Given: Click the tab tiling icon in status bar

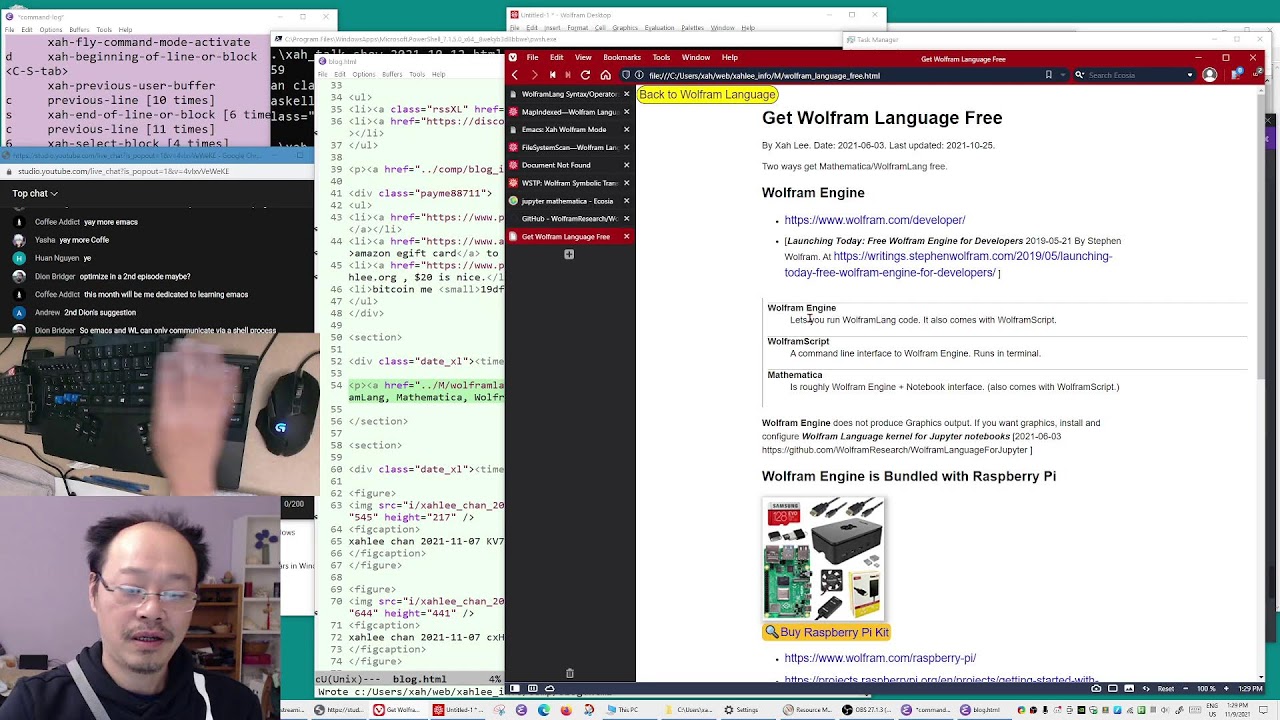Looking at the screenshot, I should pyautogui.click(x=532, y=688).
